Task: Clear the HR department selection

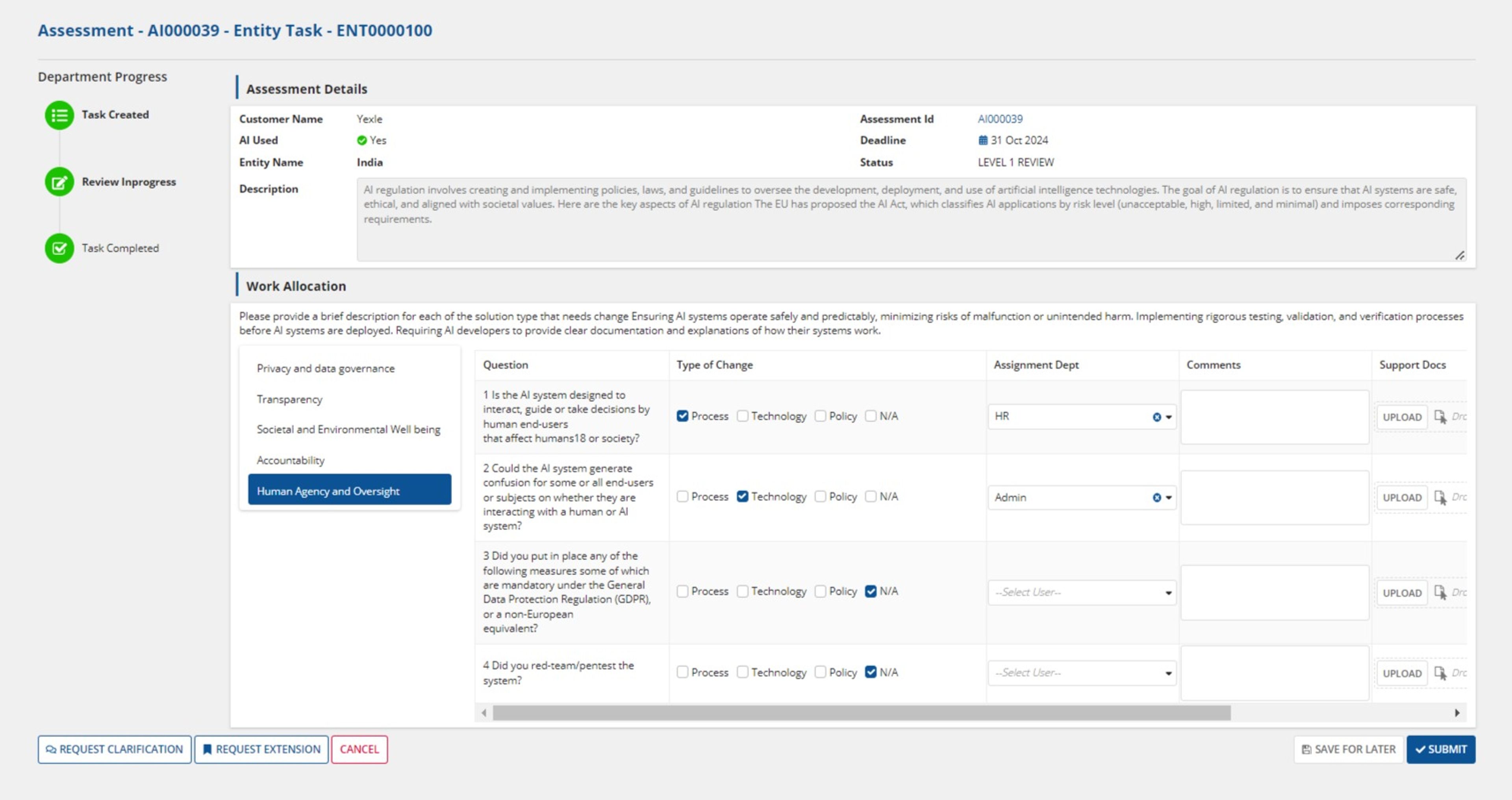Action: pos(1156,417)
